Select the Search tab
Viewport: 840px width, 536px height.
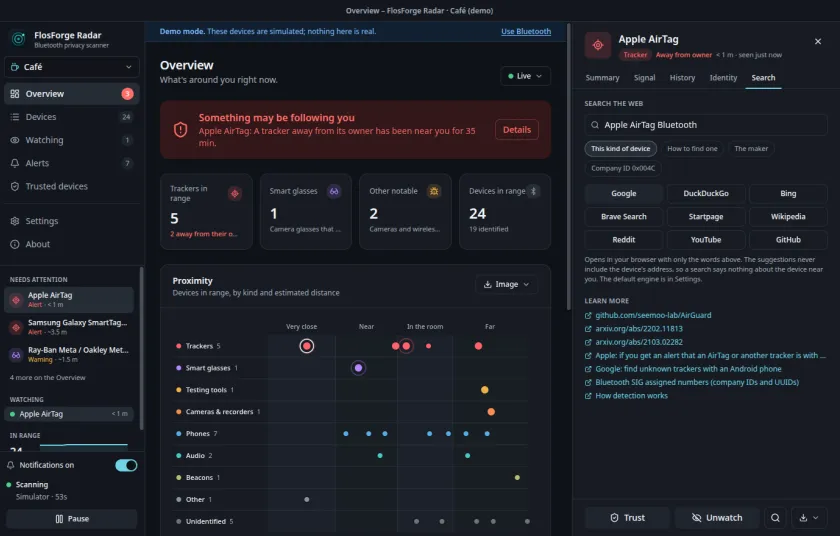[763, 78]
